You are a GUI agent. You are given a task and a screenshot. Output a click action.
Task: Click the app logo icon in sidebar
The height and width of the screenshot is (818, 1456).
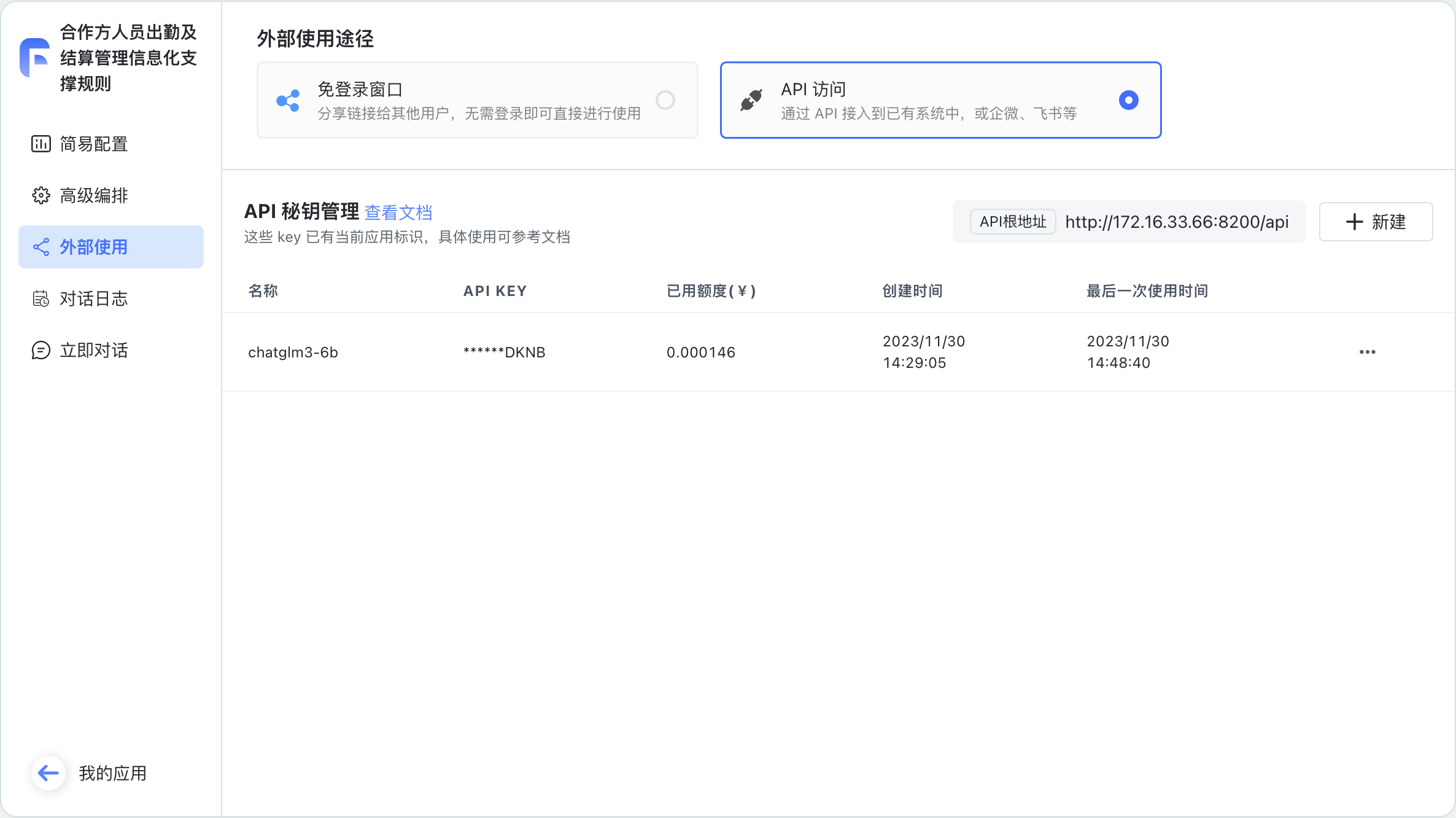pos(35,57)
